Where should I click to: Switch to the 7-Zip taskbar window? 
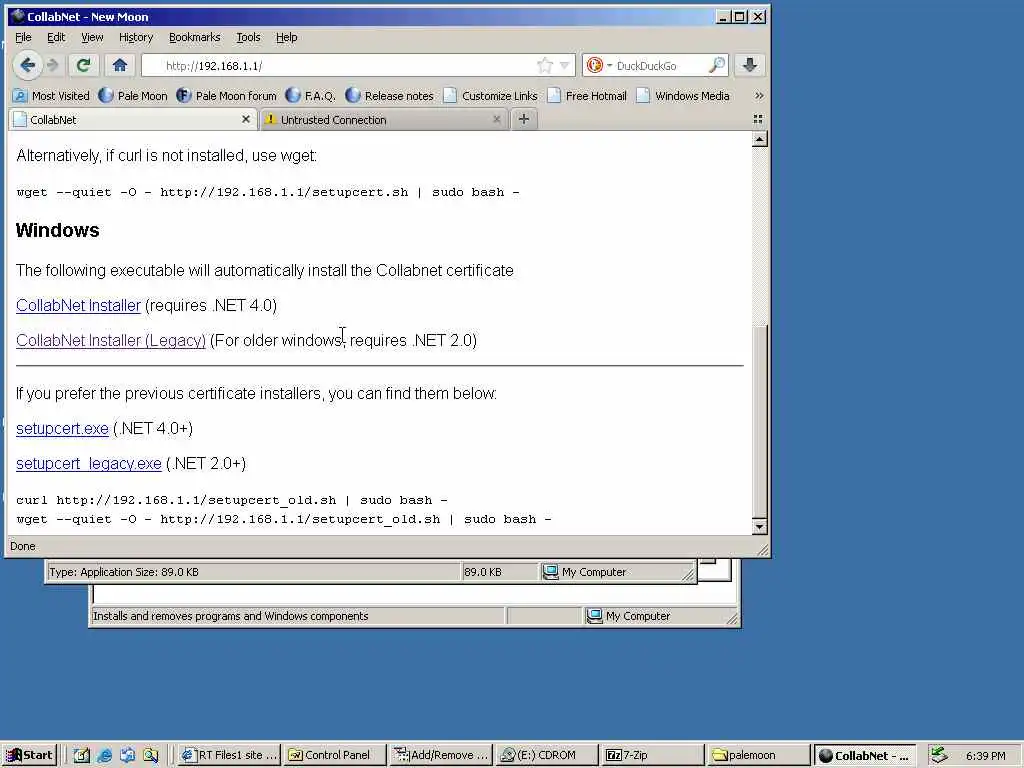click(653, 756)
